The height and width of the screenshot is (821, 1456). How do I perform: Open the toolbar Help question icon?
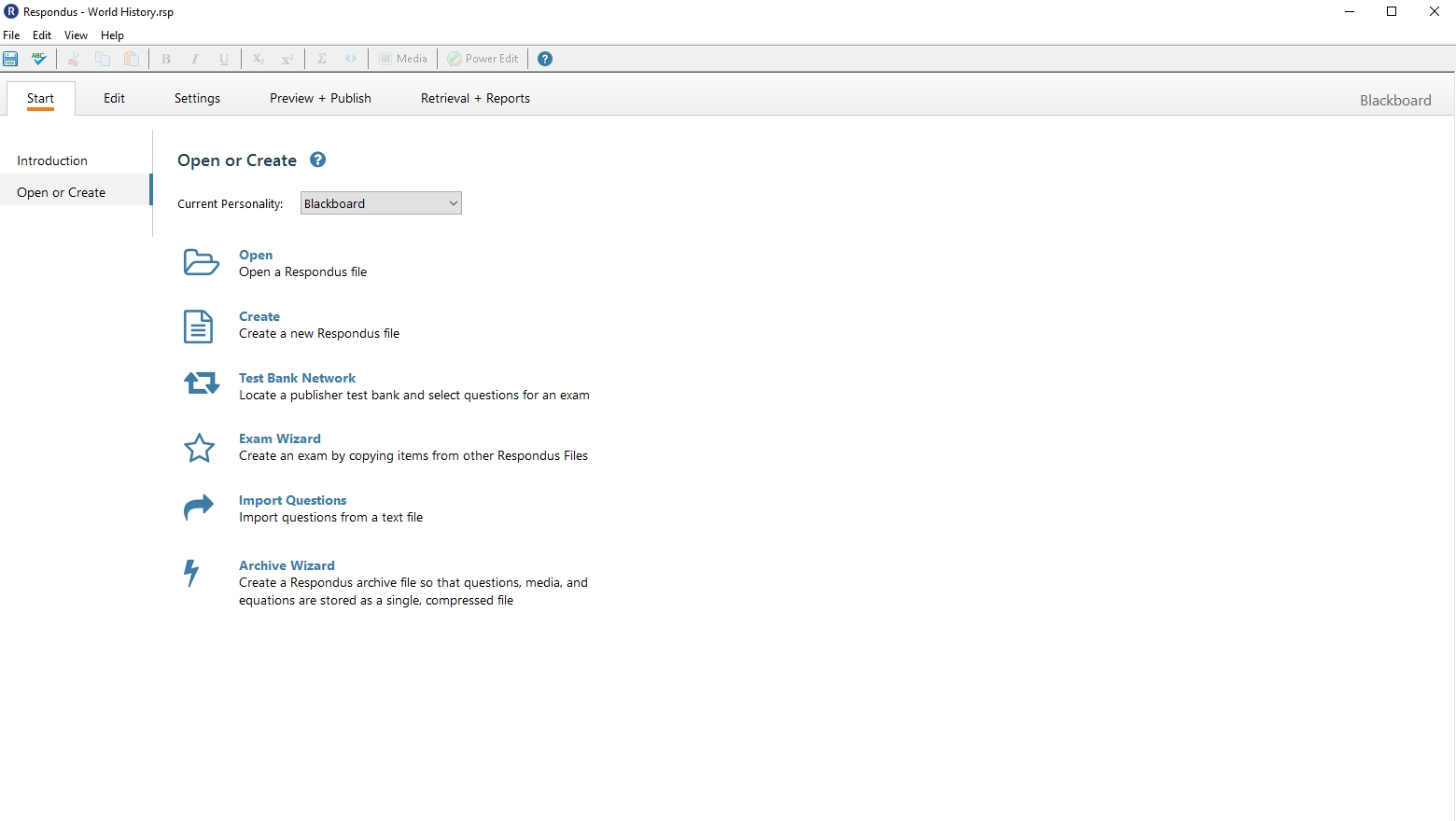[x=545, y=59]
